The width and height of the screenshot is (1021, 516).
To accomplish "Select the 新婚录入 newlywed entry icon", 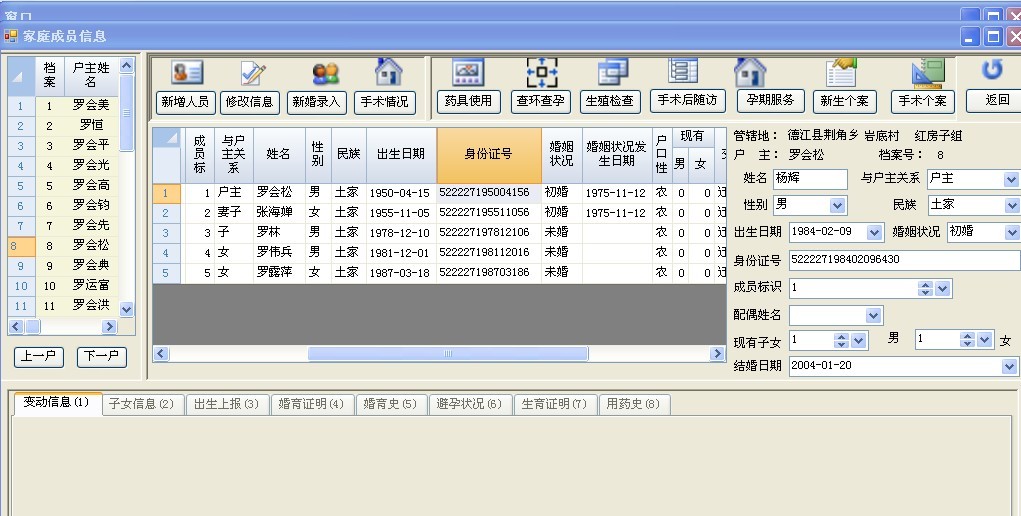I will [316, 73].
